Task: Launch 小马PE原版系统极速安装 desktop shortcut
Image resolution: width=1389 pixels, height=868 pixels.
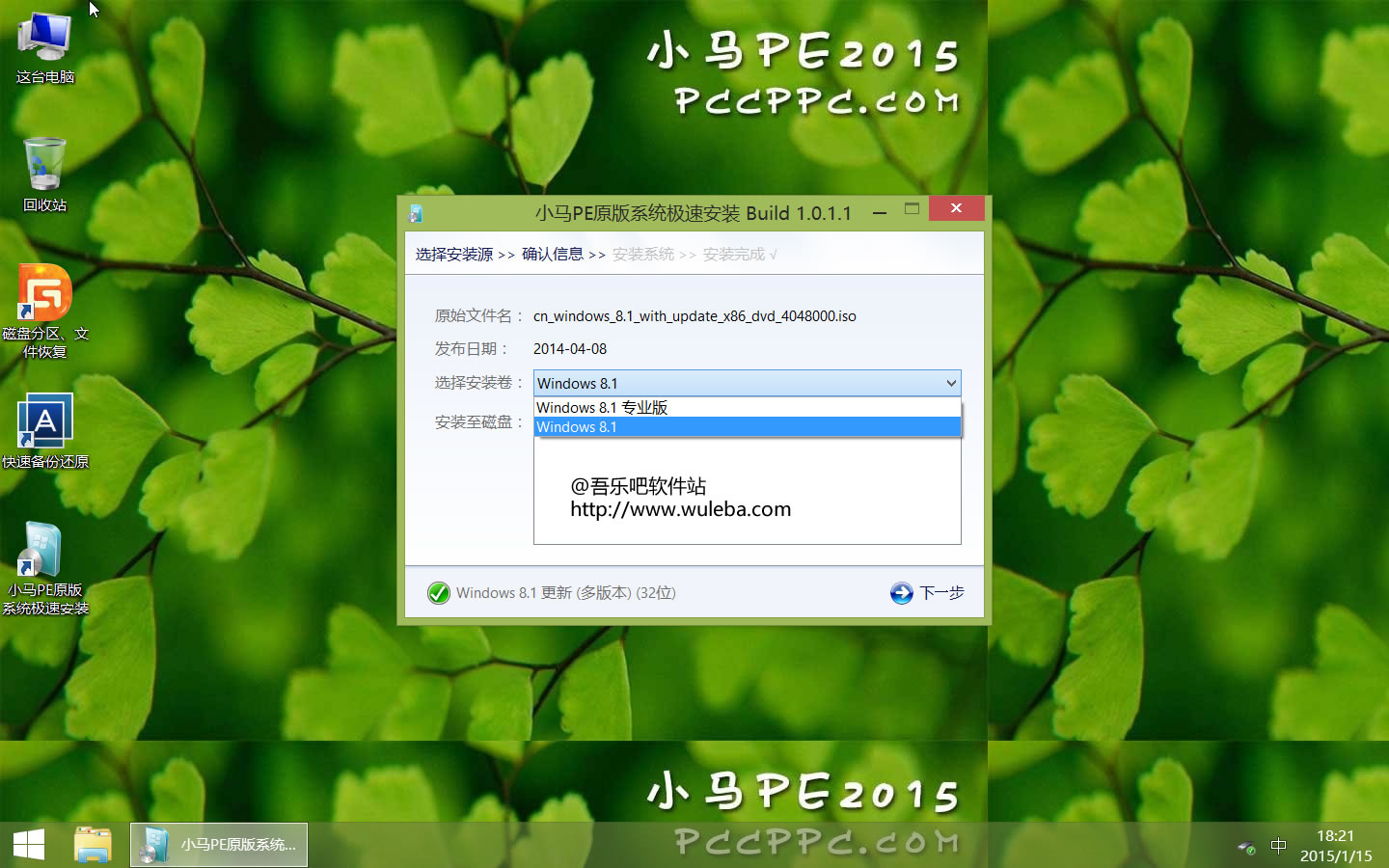Action: pyautogui.click(x=44, y=568)
